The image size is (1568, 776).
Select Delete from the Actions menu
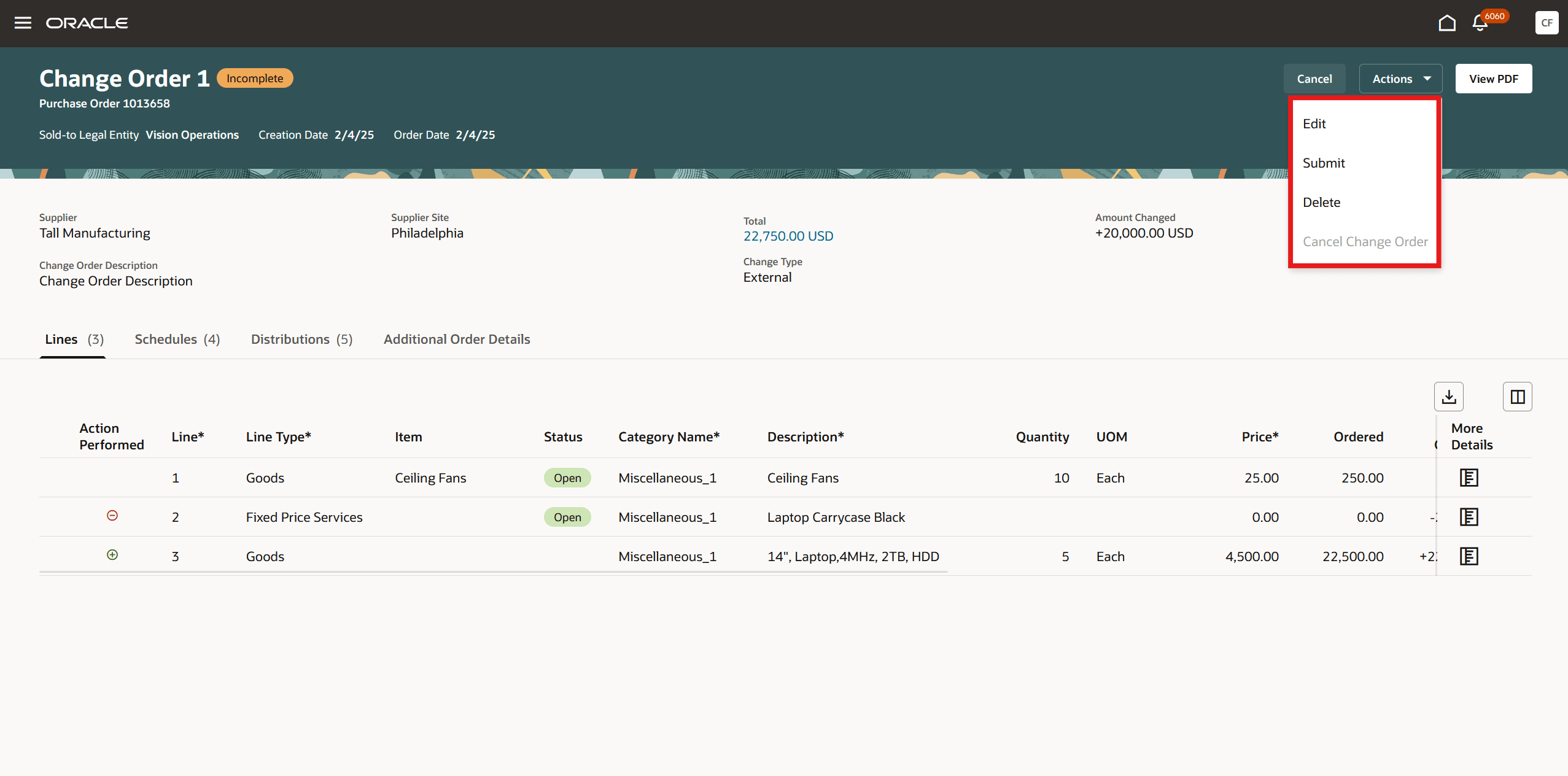click(1321, 203)
